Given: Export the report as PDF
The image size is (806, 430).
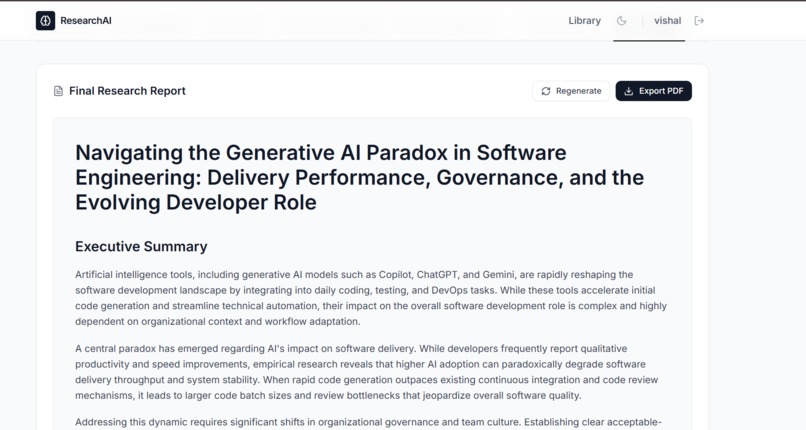Looking at the screenshot, I should point(653,91).
